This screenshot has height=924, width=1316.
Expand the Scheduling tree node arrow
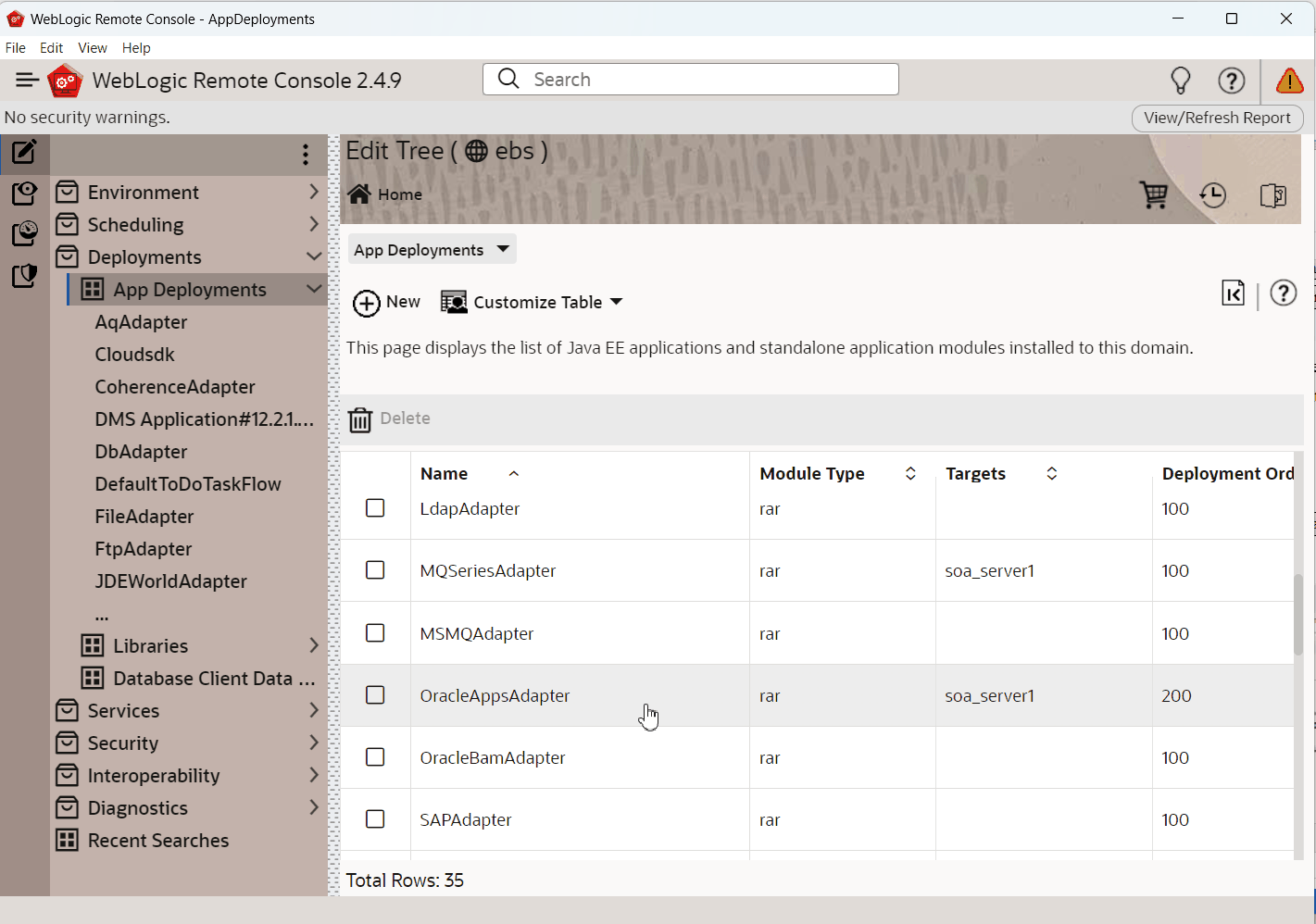click(314, 224)
